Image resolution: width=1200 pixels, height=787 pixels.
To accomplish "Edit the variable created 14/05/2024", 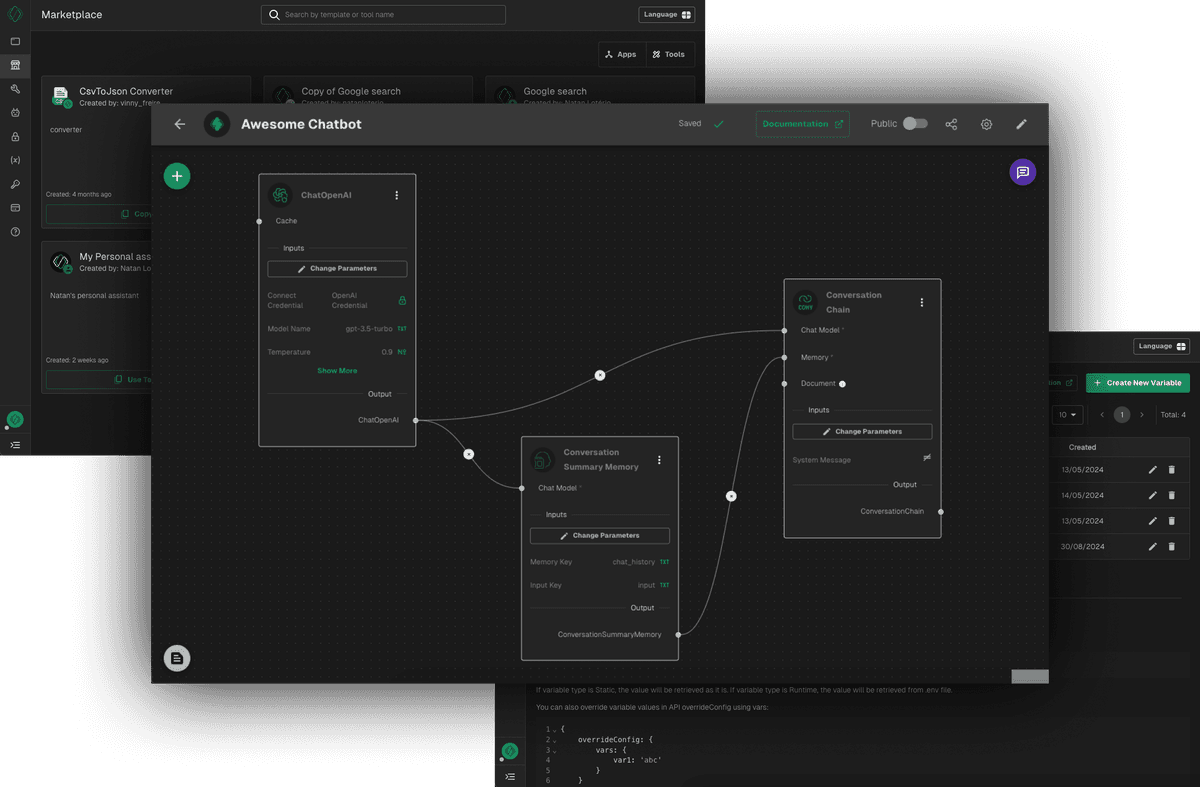I will (1153, 495).
